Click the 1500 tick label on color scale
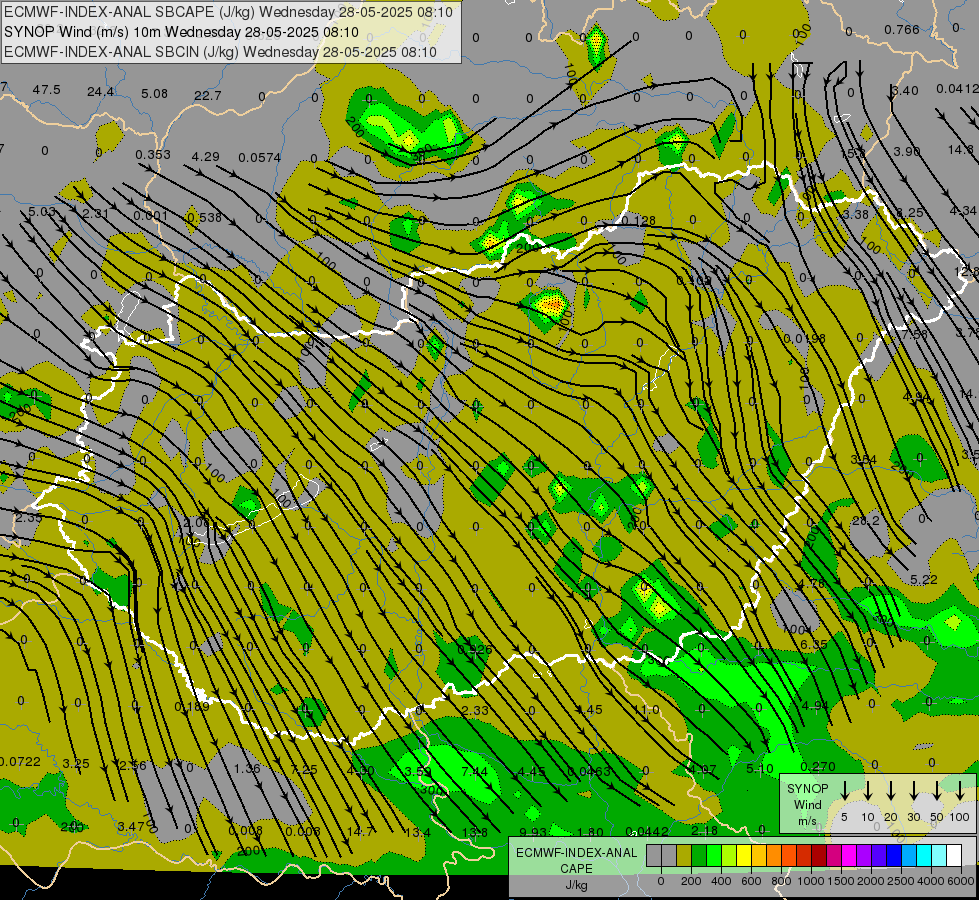Screen dimensions: 979x900 click(841, 881)
